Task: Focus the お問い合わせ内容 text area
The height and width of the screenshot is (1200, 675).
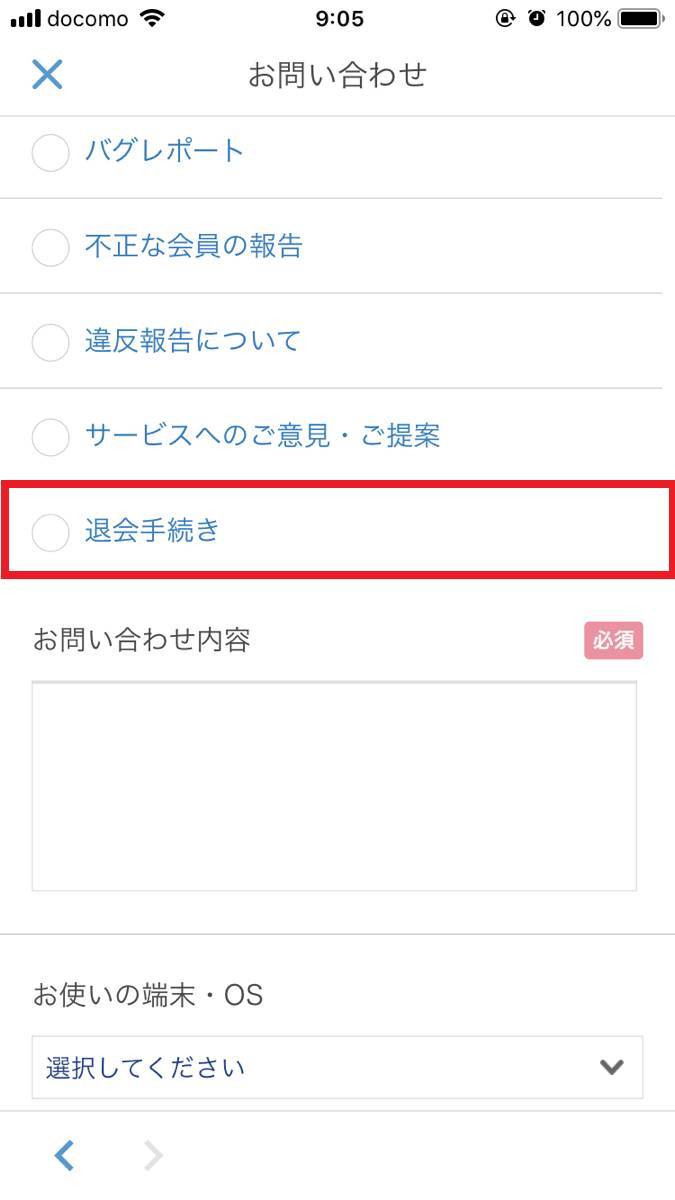Action: pyautogui.click(x=334, y=786)
